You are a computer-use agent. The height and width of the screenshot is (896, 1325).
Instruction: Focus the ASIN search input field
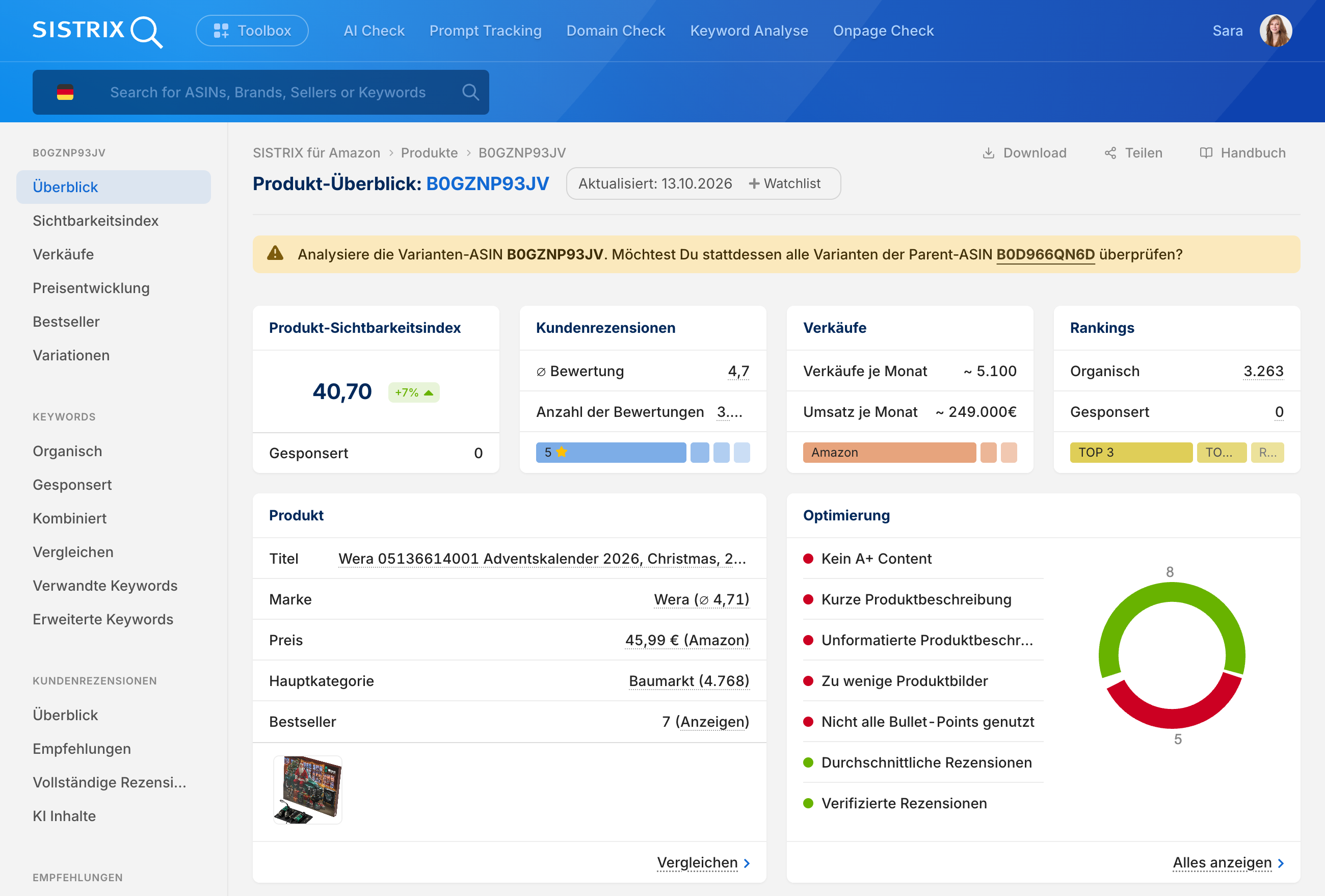[x=268, y=92]
